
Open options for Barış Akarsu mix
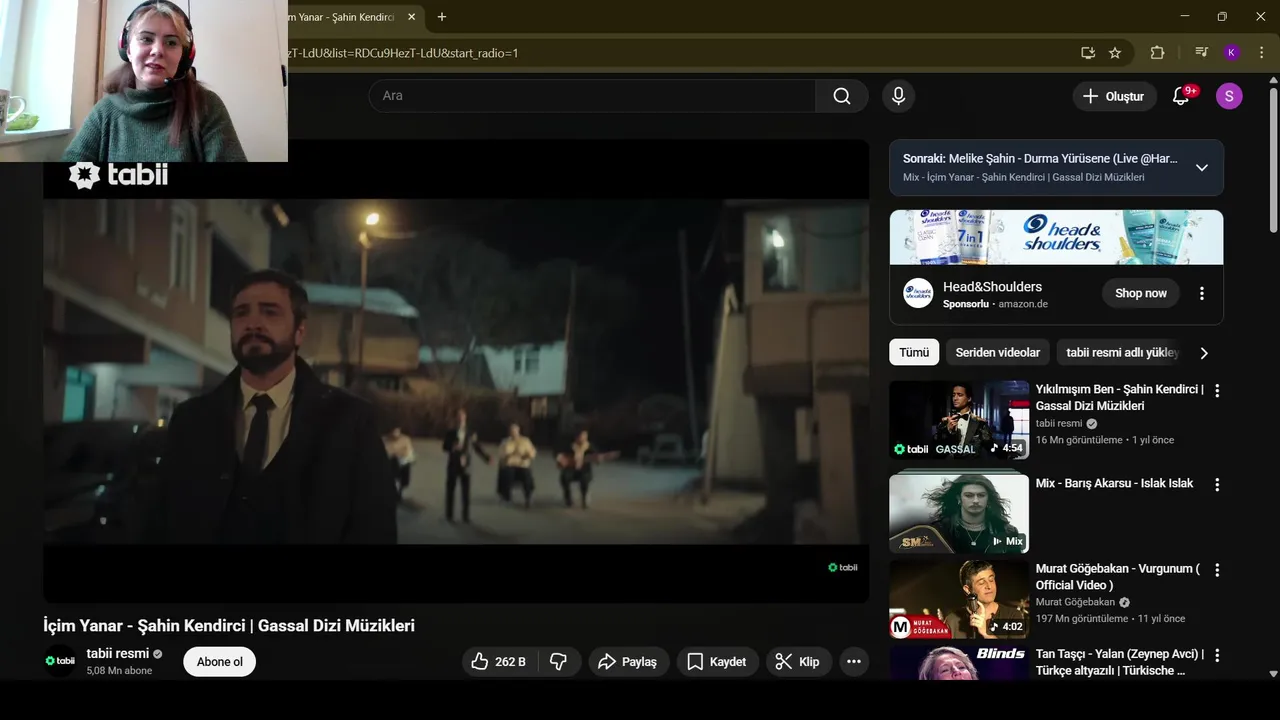click(1217, 484)
